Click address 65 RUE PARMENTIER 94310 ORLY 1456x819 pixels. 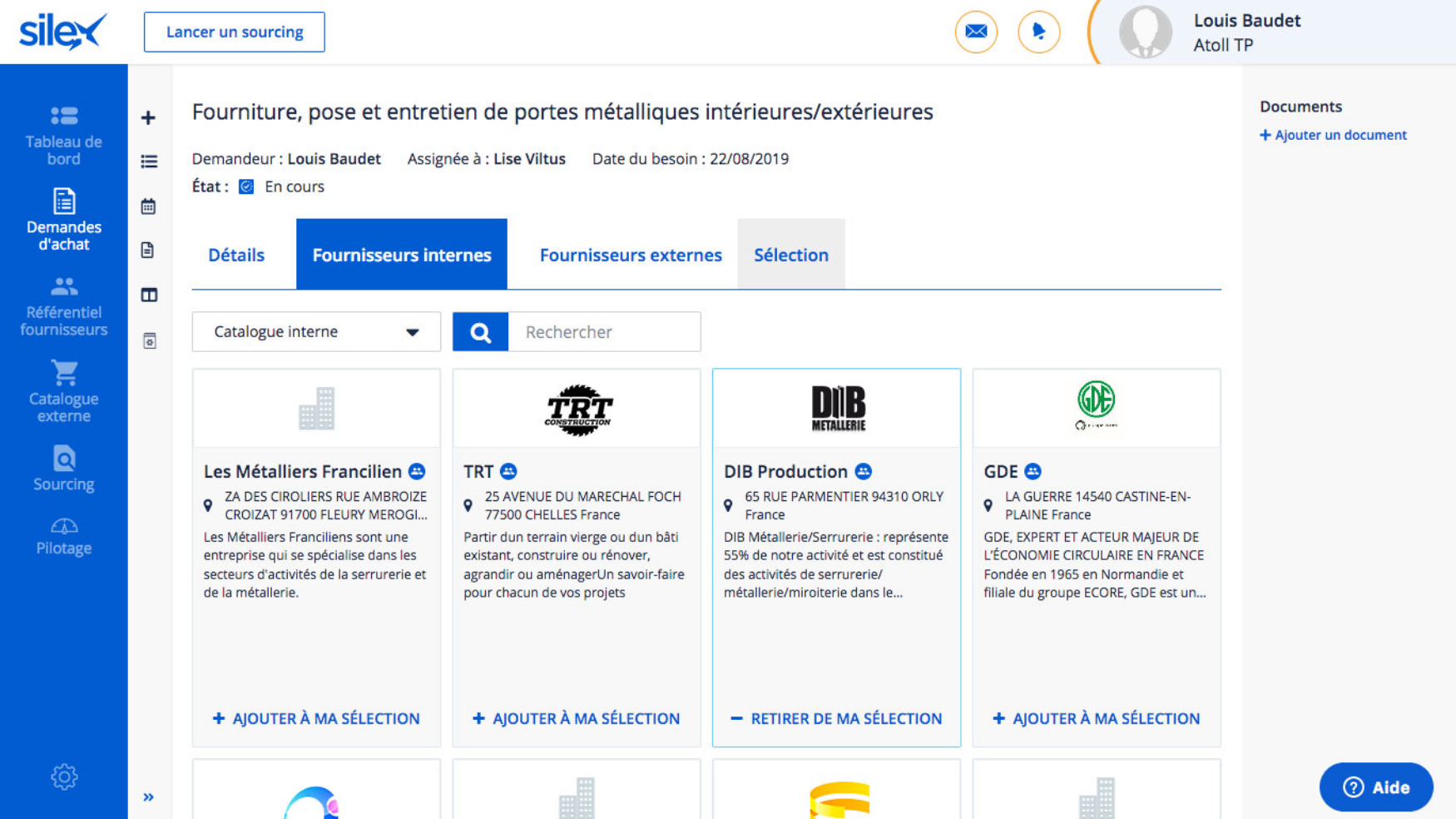[x=844, y=505]
